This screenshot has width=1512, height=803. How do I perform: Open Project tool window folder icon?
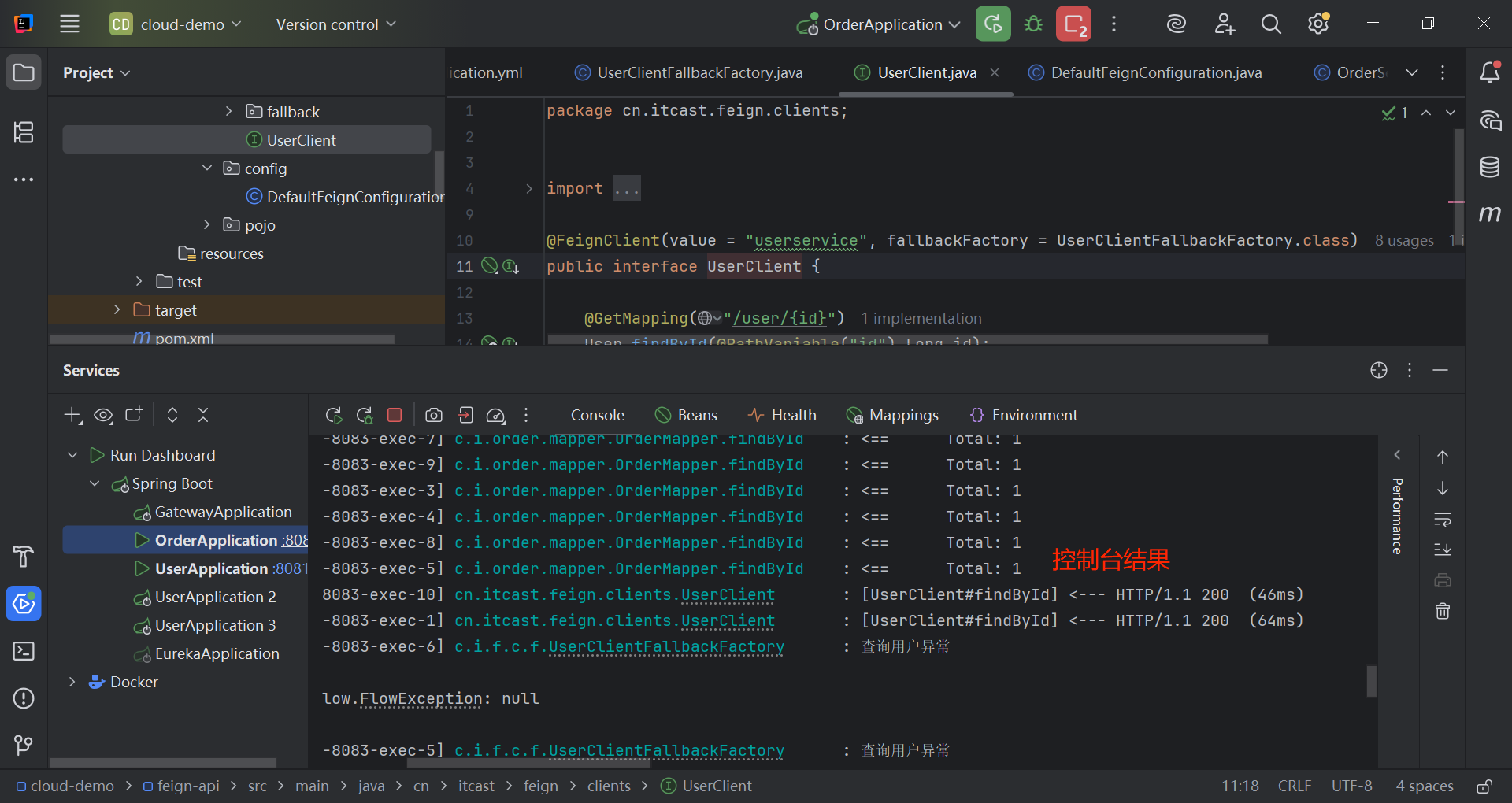(24, 72)
